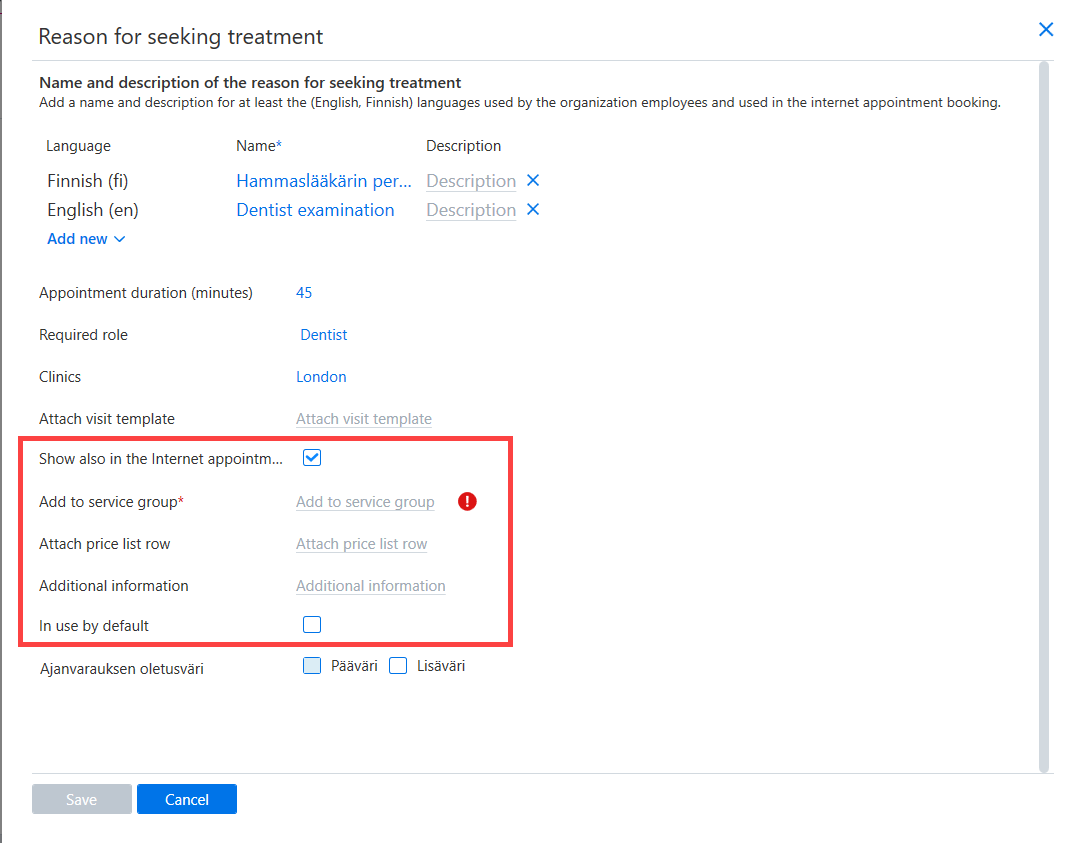Click the English (en) language label
The image size is (1084, 843).
click(x=93, y=210)
